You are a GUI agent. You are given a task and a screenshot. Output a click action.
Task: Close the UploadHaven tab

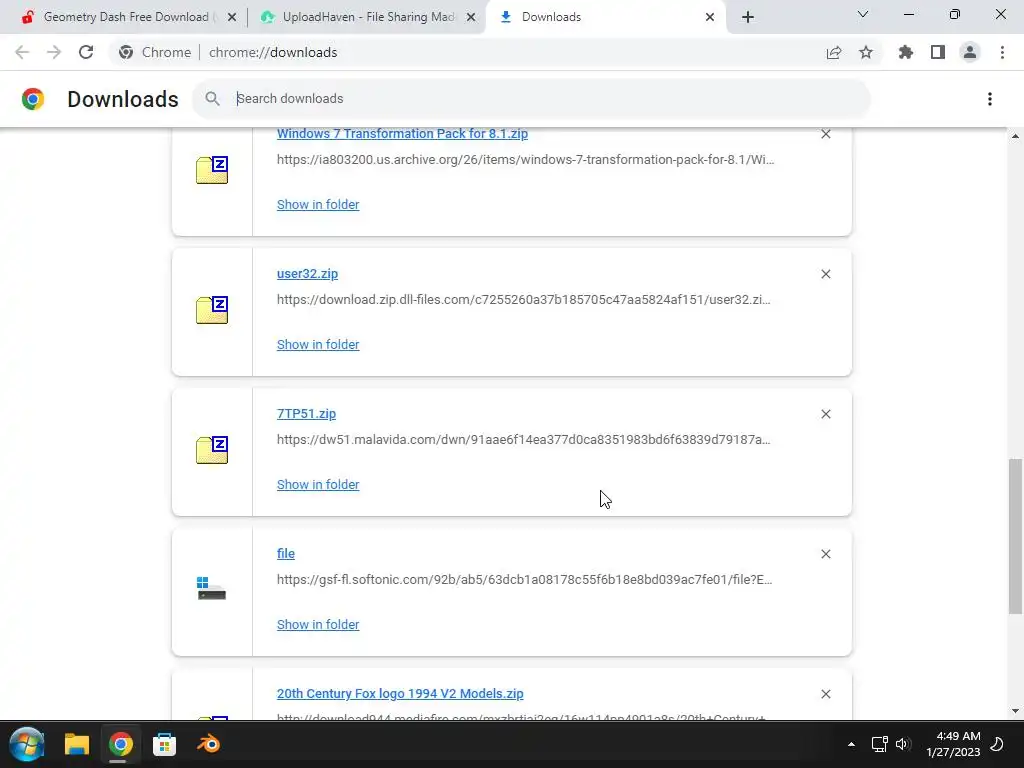[x=470, y=17]
